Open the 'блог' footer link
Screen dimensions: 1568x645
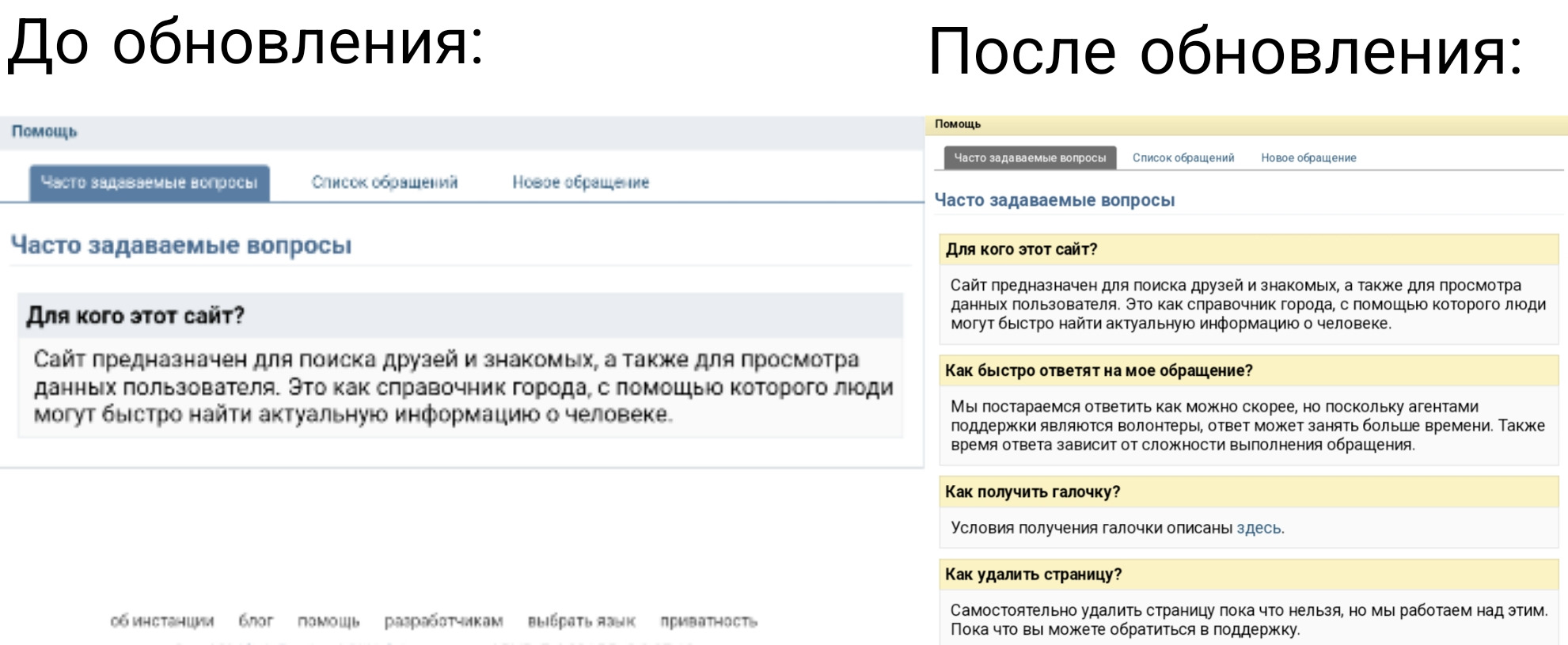tap(256, 621)
